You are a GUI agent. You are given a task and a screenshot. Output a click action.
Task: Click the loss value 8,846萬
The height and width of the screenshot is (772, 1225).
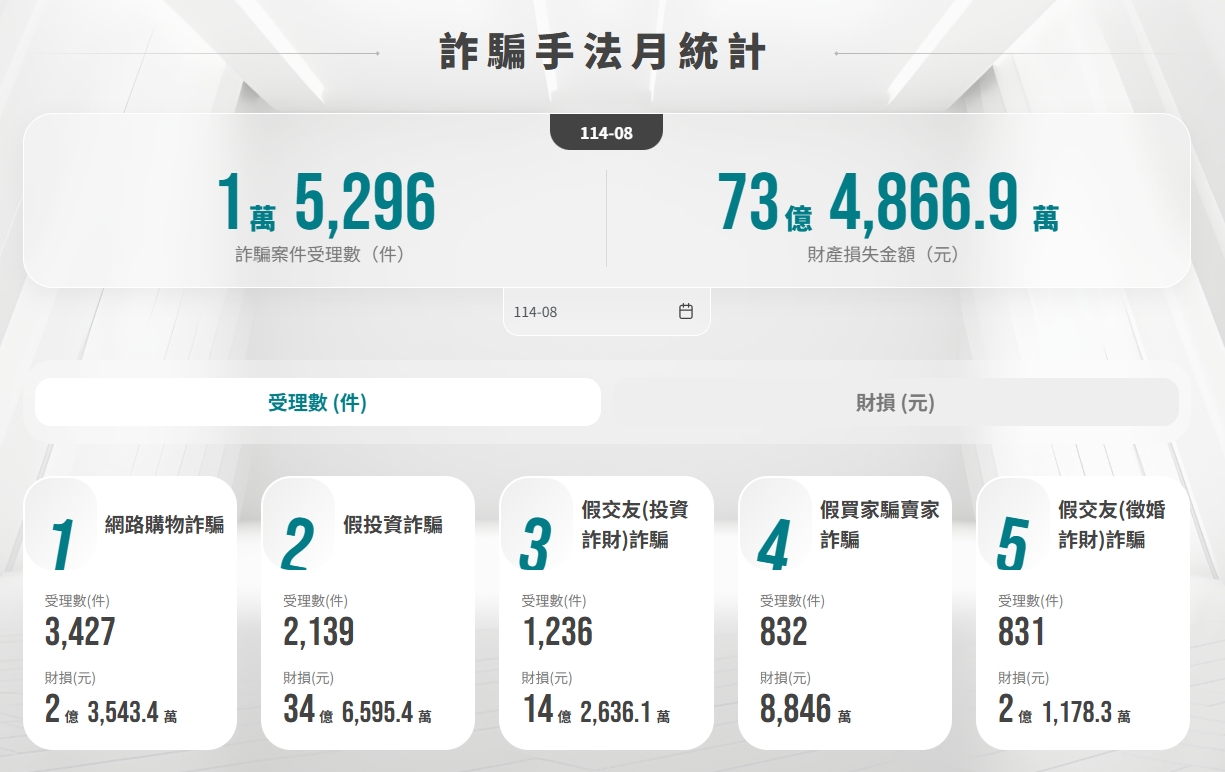806,710
